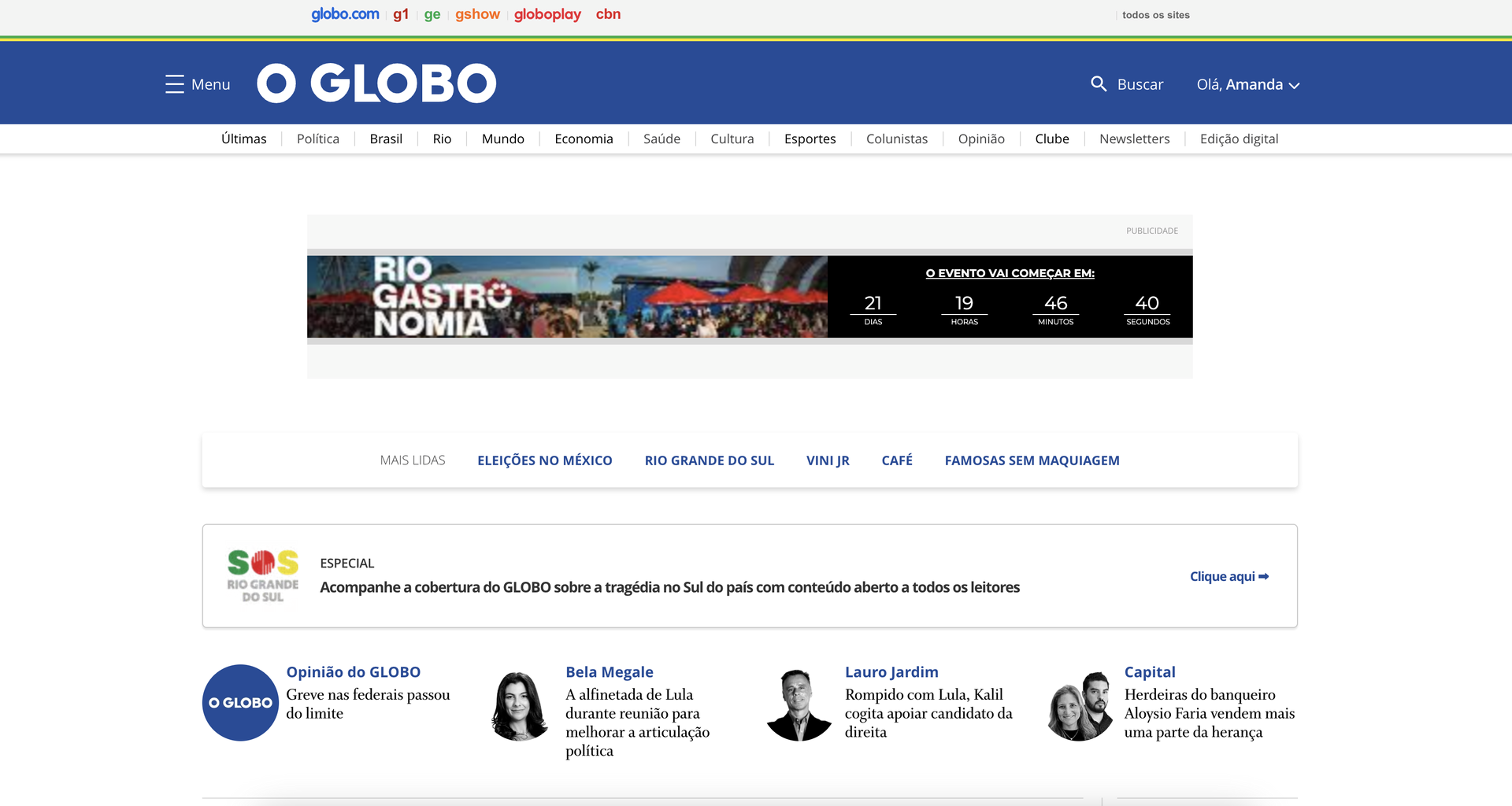Open the Clube section

[1052, 139]
